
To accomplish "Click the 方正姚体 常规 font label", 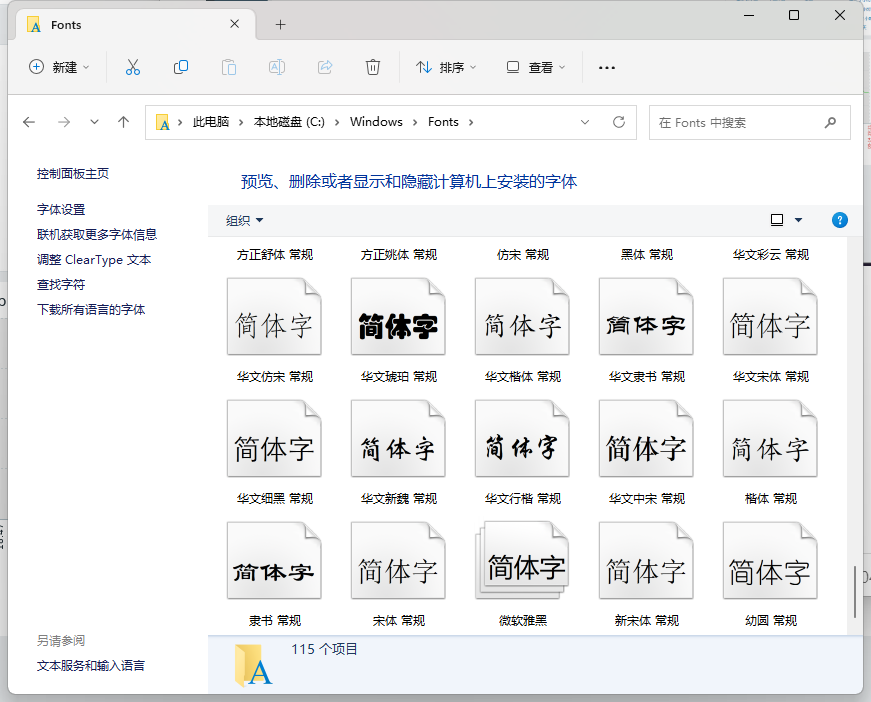I will [x=398, y=255].
